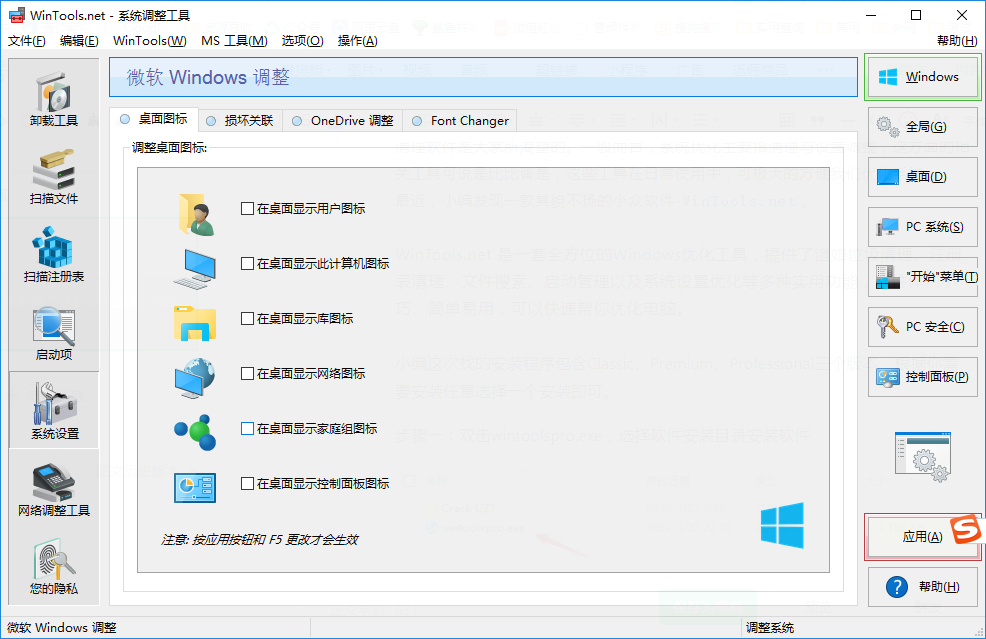Switch to the 桌面图标 tab

coord(154,119)
